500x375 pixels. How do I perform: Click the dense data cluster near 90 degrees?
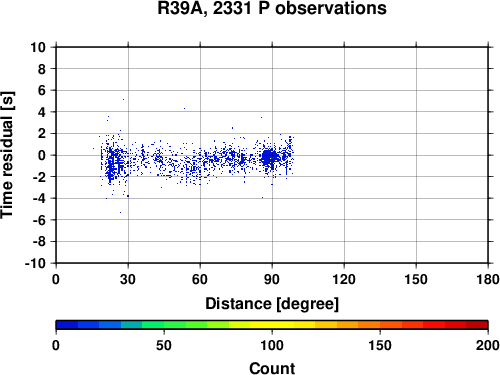pos(269,157)
